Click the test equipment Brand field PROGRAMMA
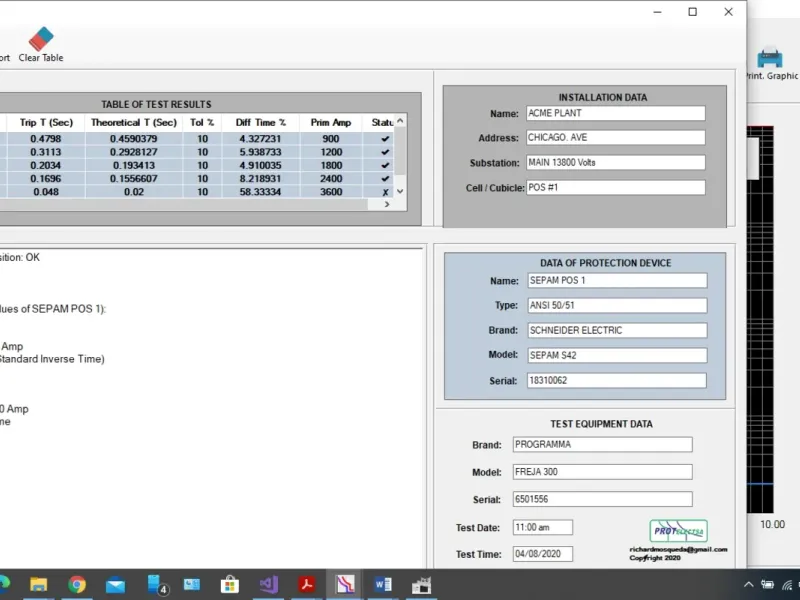Viewport: 800px width, 600px height. point(603,444)
